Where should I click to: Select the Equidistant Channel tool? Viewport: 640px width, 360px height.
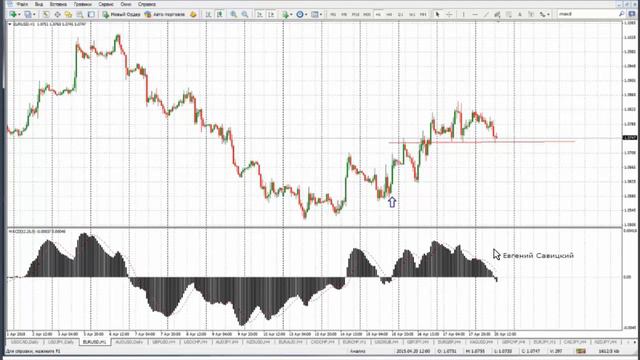pos(497,14)
